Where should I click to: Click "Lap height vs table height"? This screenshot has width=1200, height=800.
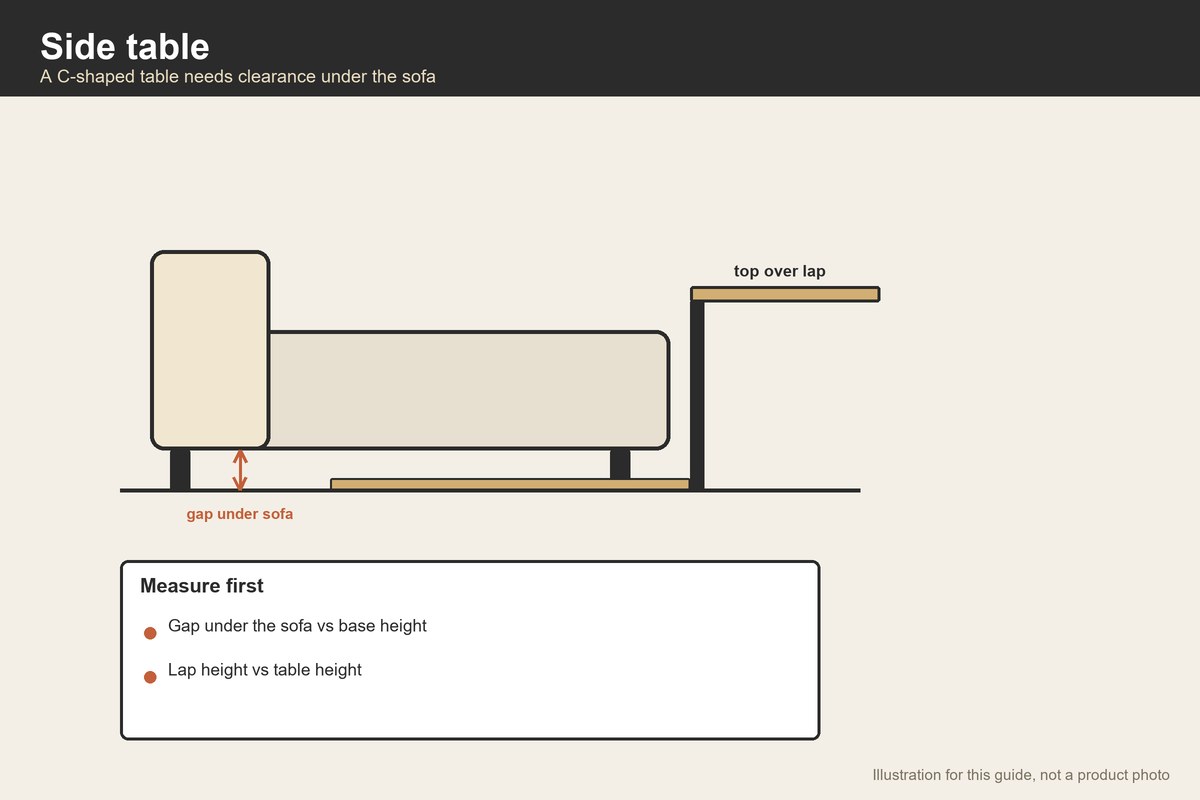265,670
